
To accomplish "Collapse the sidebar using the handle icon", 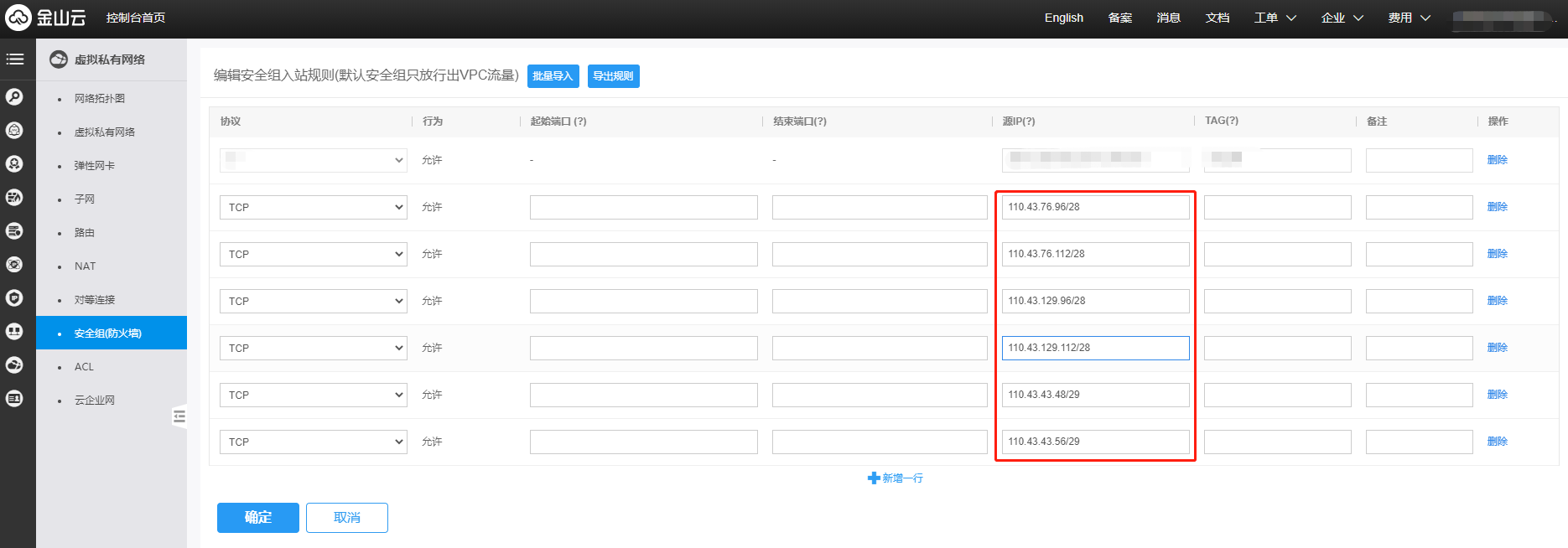I will (x=179, y=416).
